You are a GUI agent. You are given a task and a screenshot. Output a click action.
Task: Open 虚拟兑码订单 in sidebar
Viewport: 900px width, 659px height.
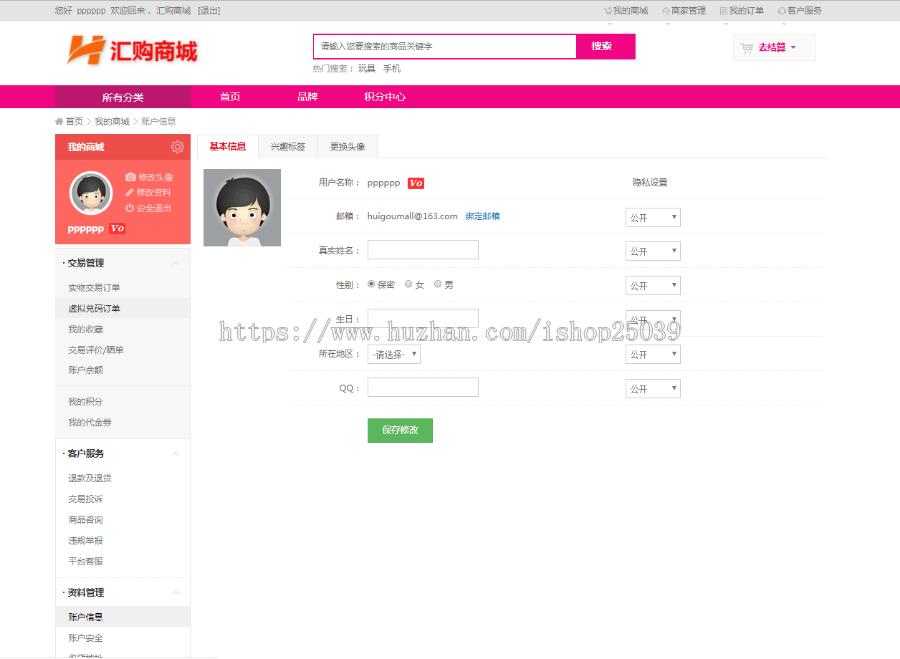[x=94, y=308]
